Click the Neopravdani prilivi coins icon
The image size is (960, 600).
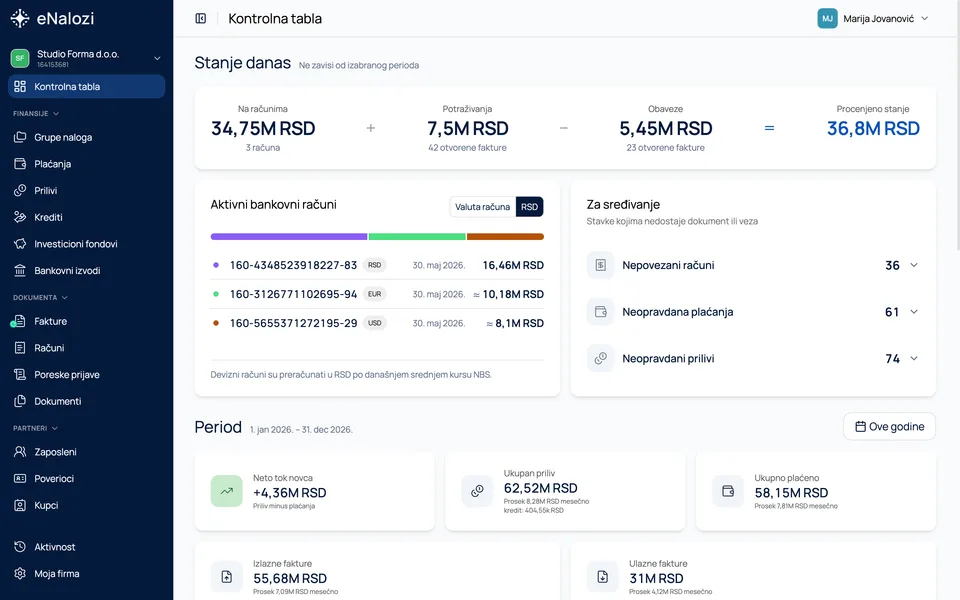pyautogui.click(x=601, y=358)
